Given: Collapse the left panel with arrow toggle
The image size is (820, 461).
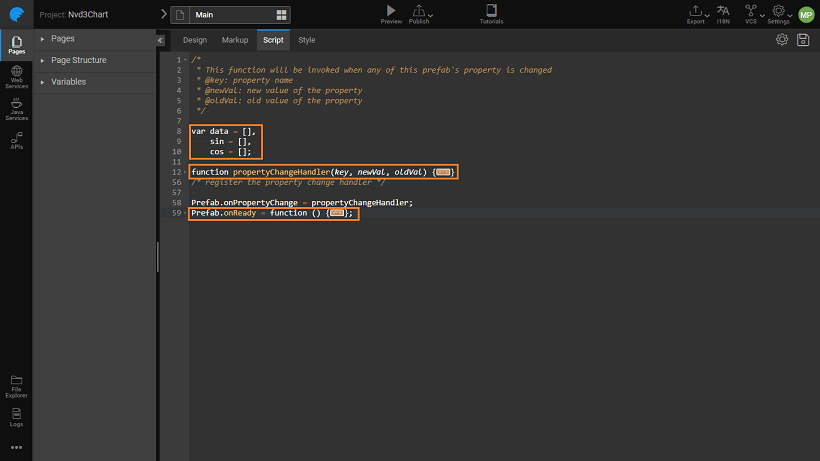Looking at the screenshot, I should 161,40.
